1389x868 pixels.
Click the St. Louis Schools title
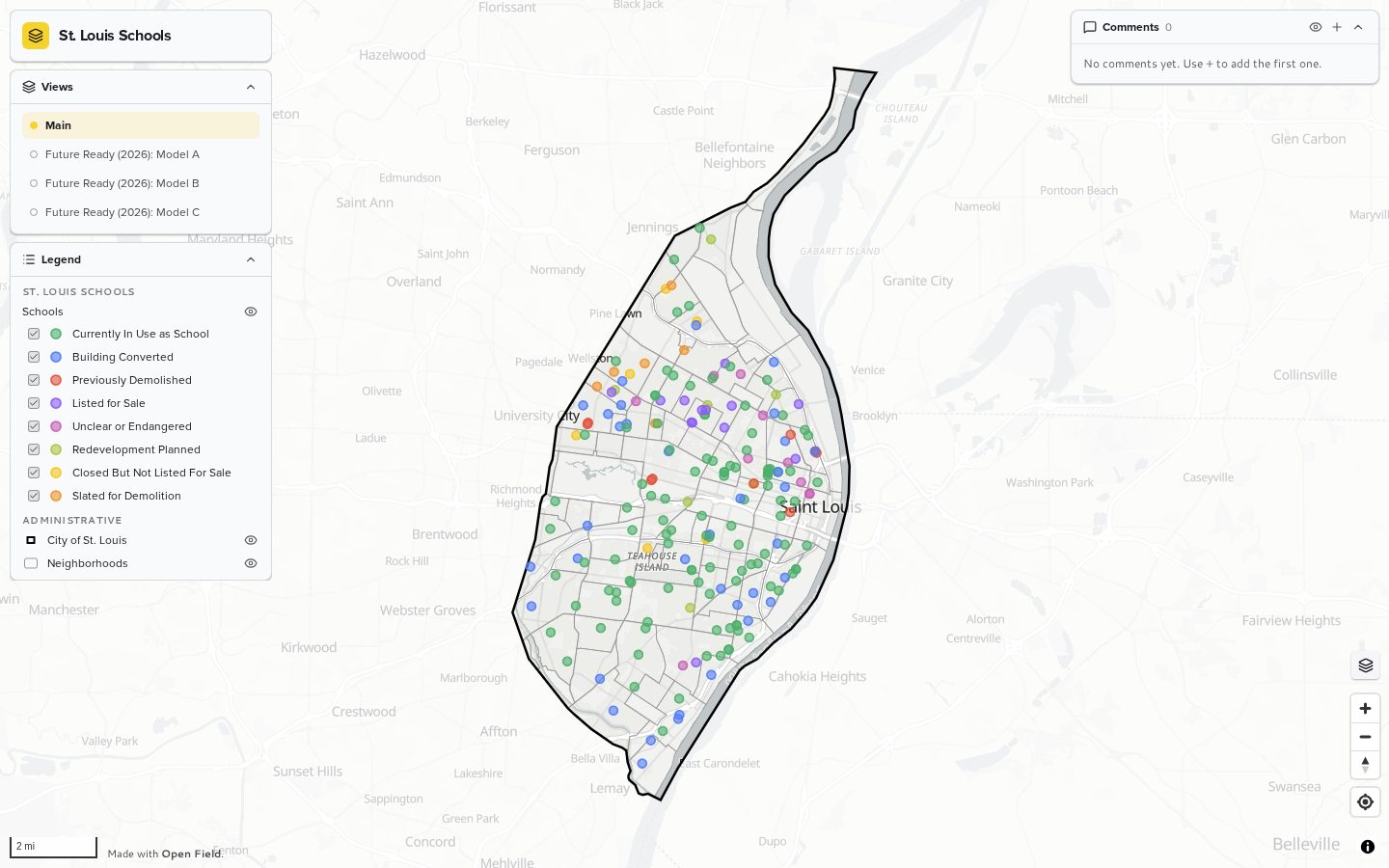pyautogui.click(x=115, y=36)
